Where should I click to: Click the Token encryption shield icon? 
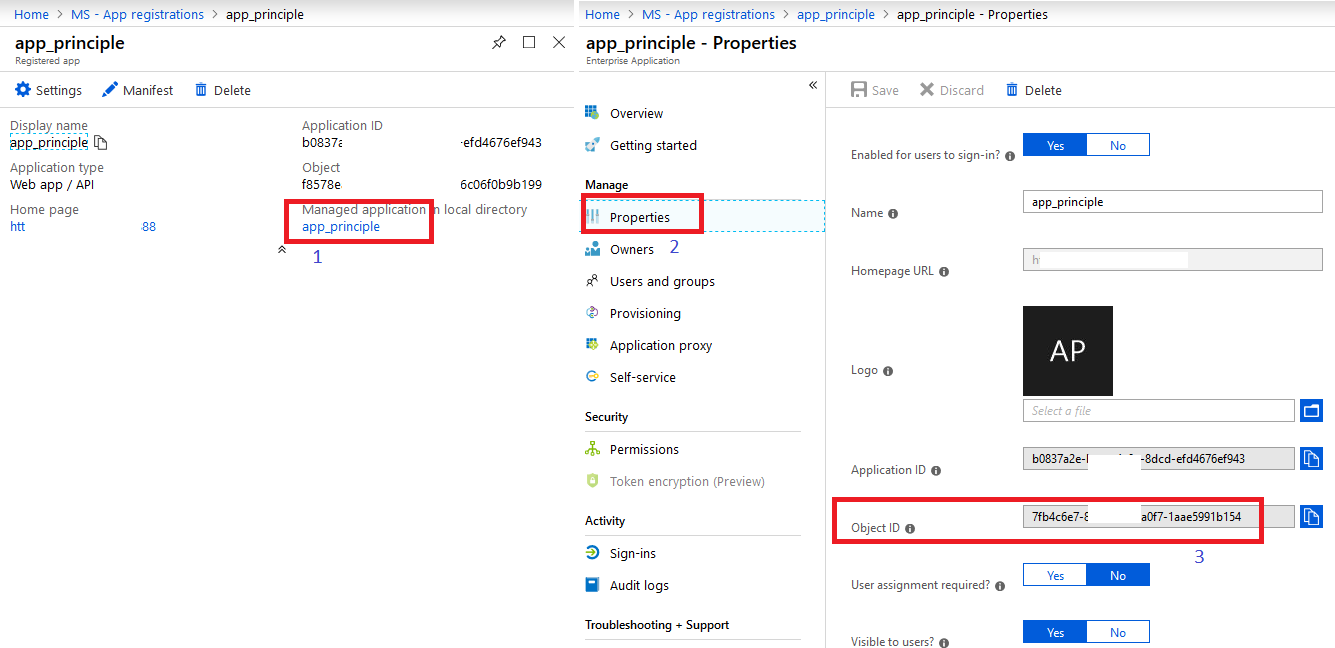pyautogui.click(x=592, y=481)
